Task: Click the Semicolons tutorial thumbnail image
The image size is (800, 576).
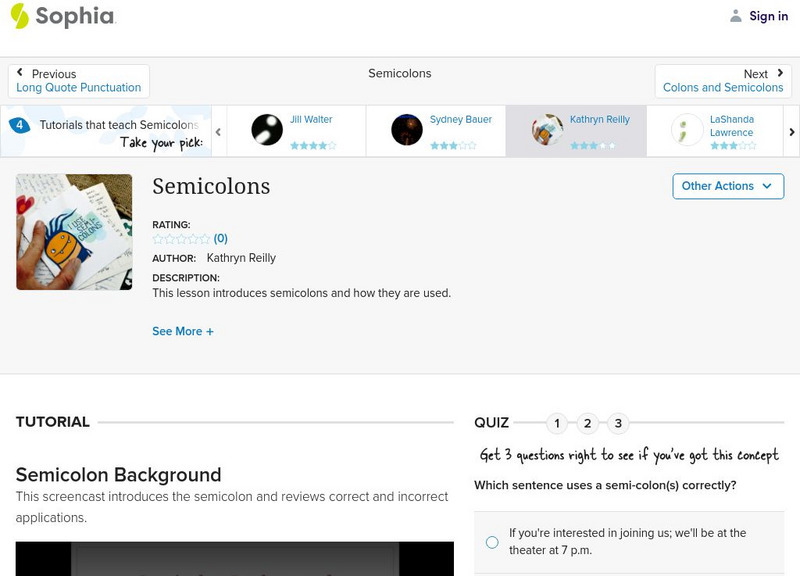Action: 74,232
